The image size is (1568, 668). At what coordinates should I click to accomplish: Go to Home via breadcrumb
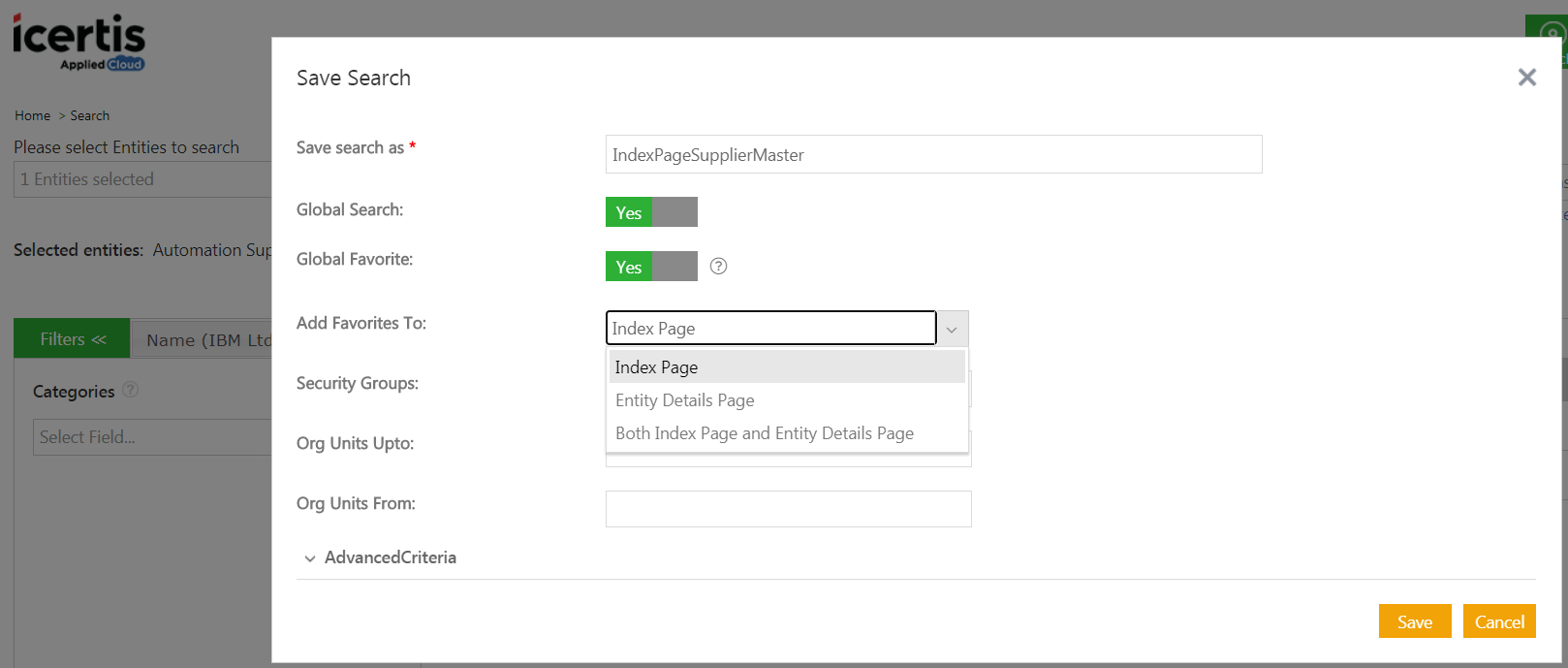pyautogui.click(x=32, y=115)
